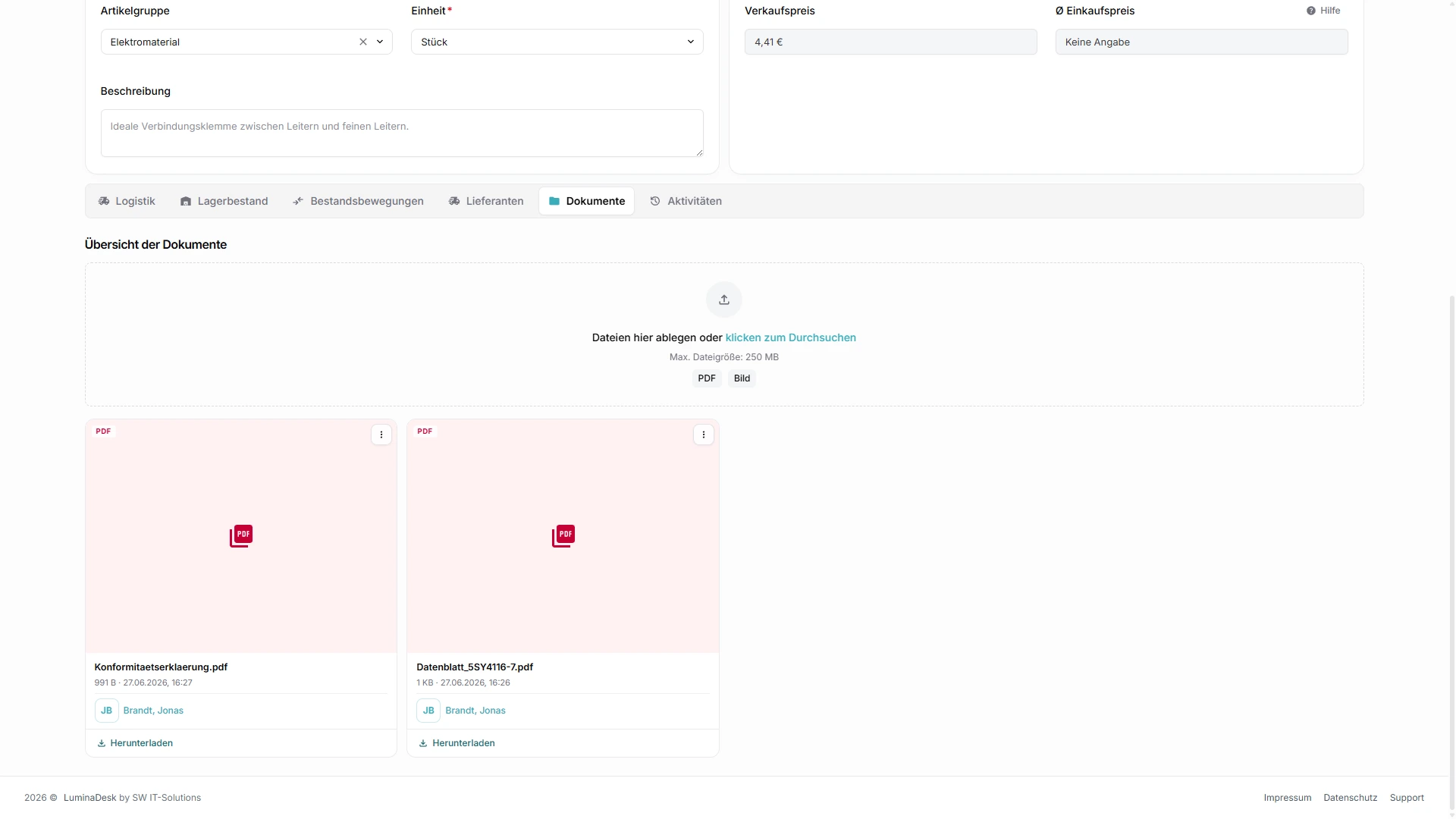Download Datenblatt_5SY4116-7.pdf via Herunterladen

pyautogui.click(x=457, y=743)
